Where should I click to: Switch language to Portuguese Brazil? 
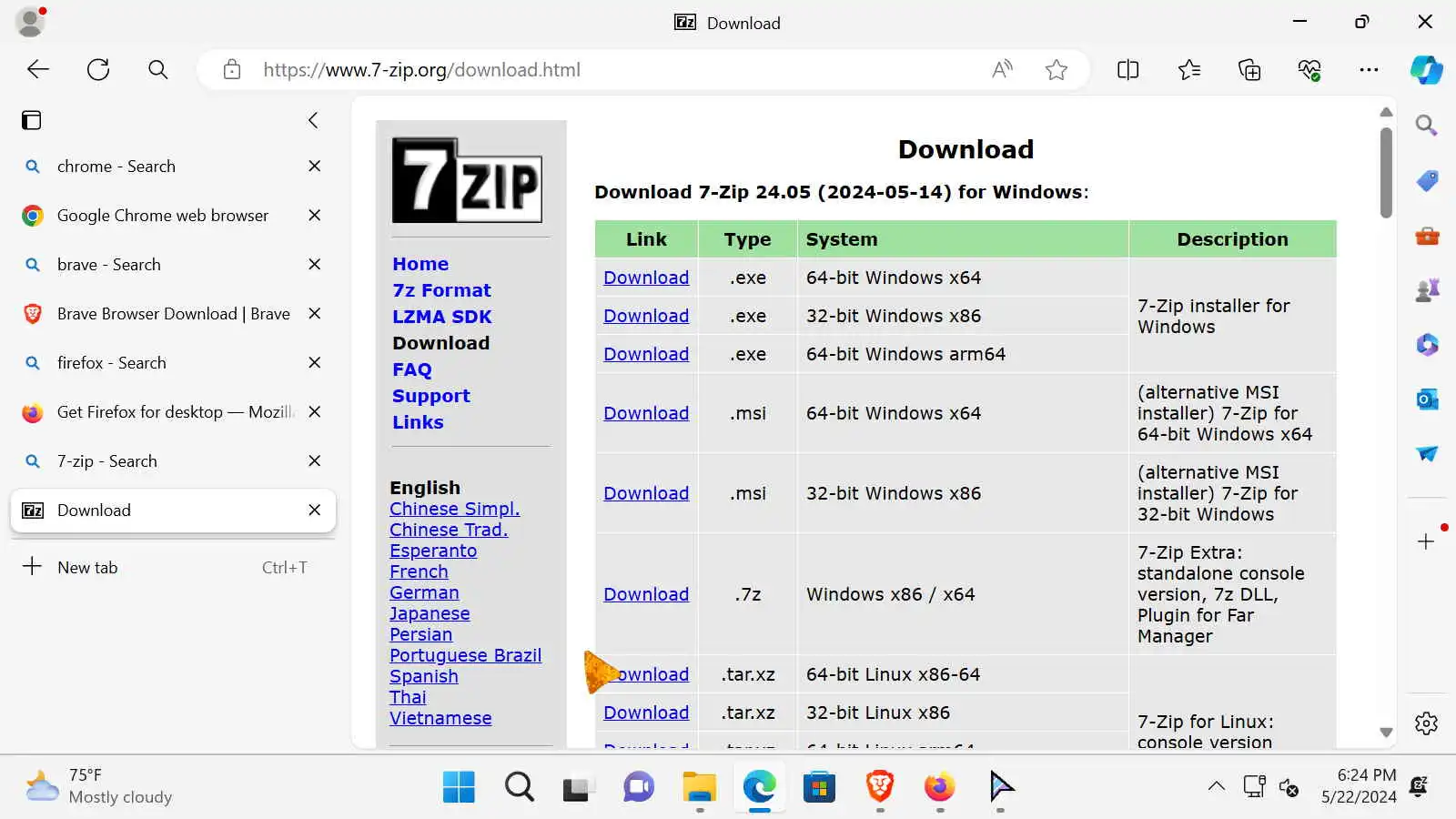(465, 655)
